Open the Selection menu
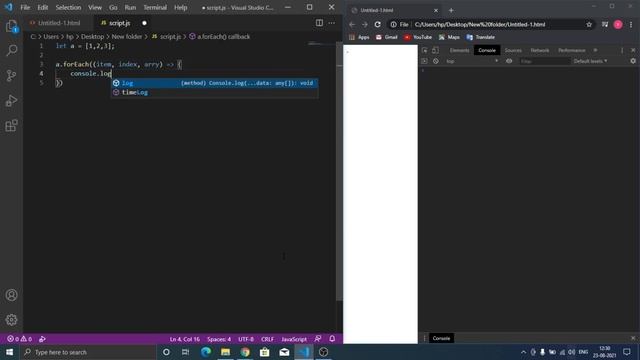This screenshot has width=640, height=360. 68,7
